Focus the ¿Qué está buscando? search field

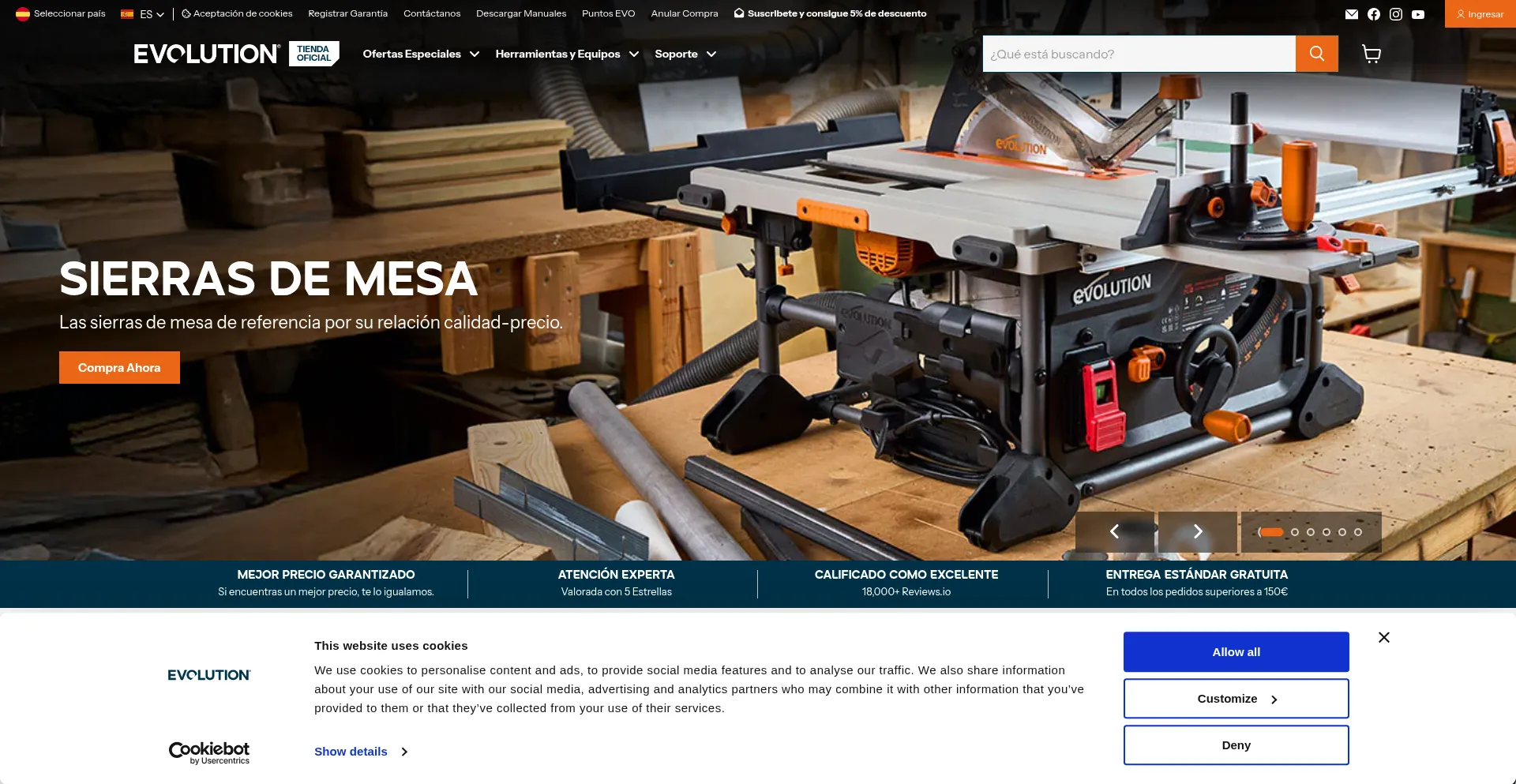(1139, 54)
